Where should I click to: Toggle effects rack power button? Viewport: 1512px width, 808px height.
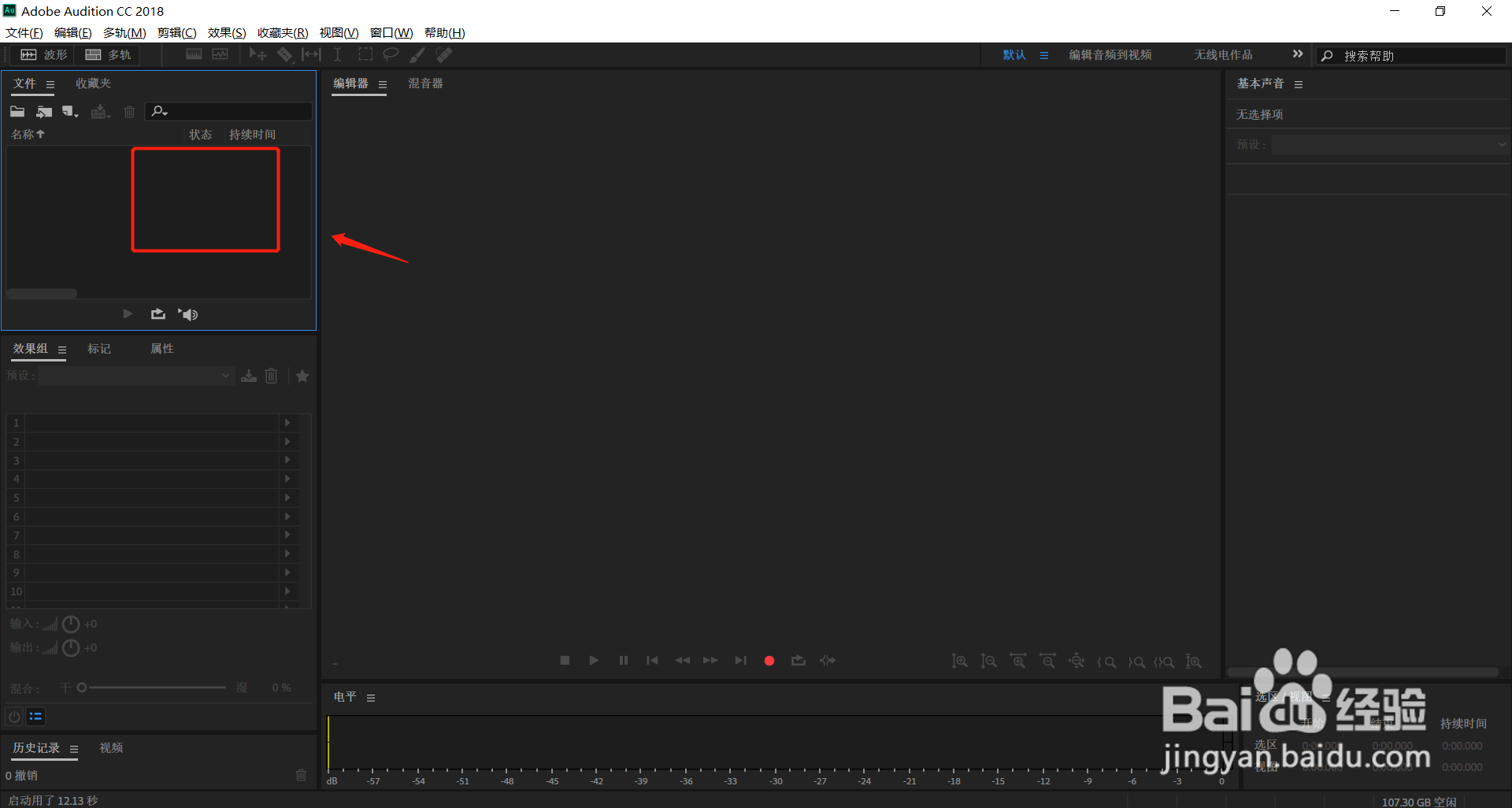(14, 717)
